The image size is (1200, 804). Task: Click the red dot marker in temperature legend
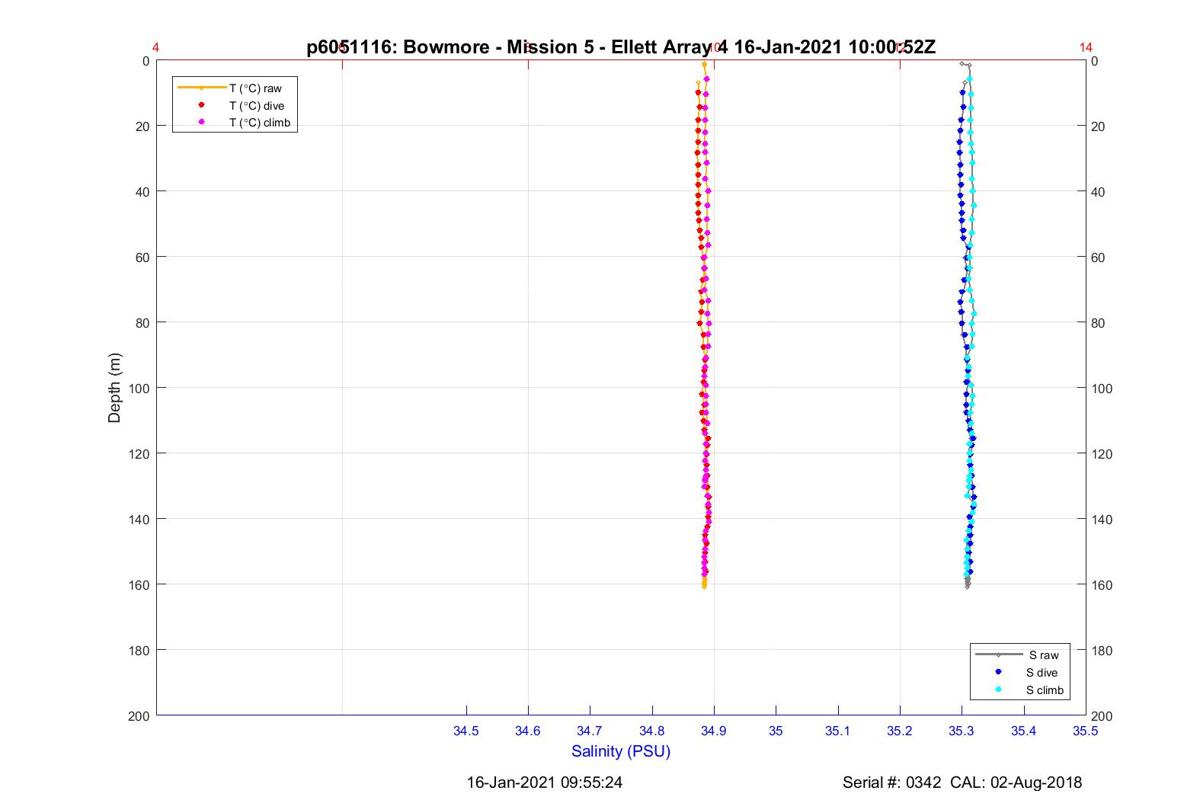click(x=201, y=105)
